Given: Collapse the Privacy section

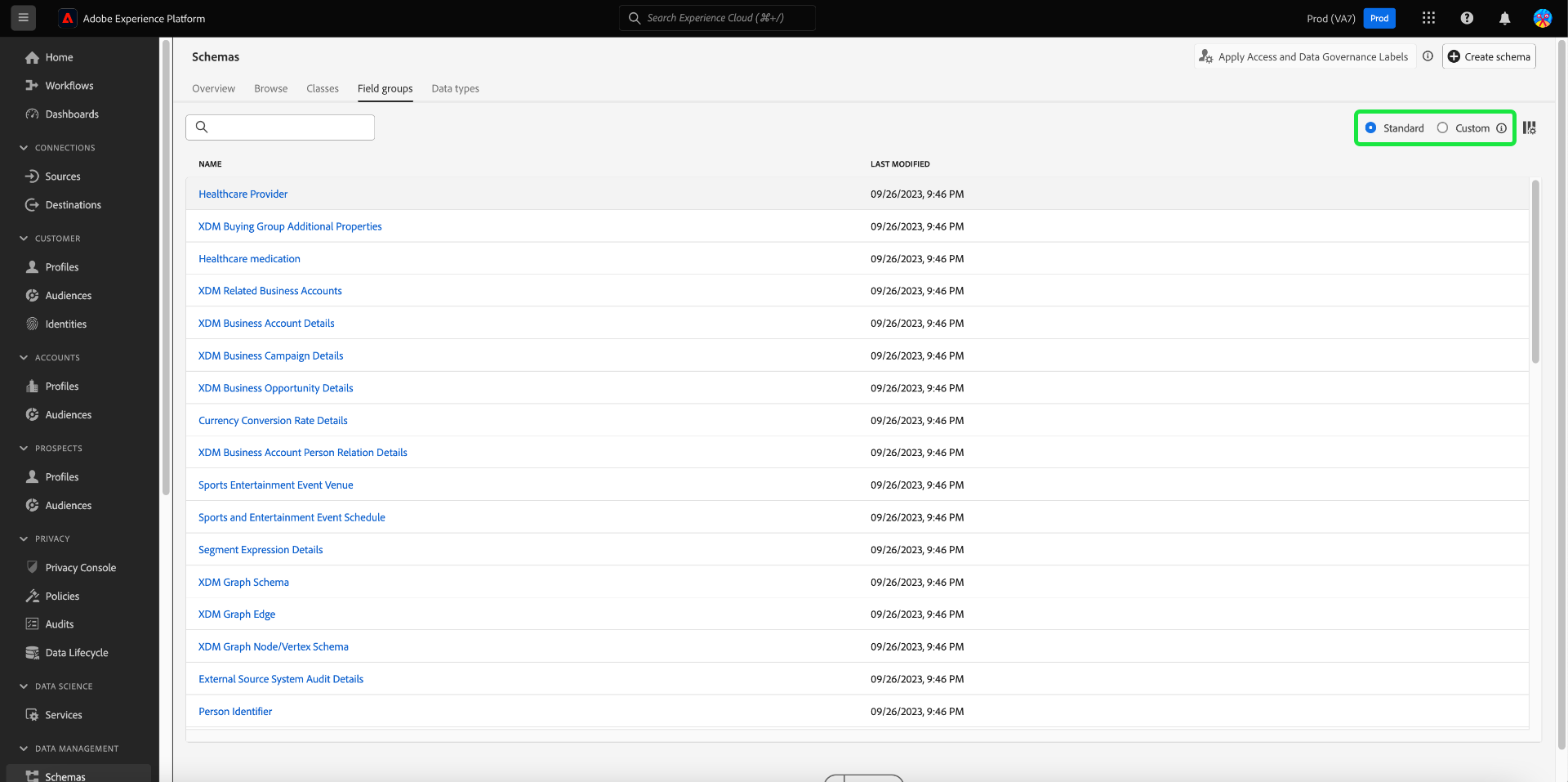Looking at the screenshot, I should (24, 539).
